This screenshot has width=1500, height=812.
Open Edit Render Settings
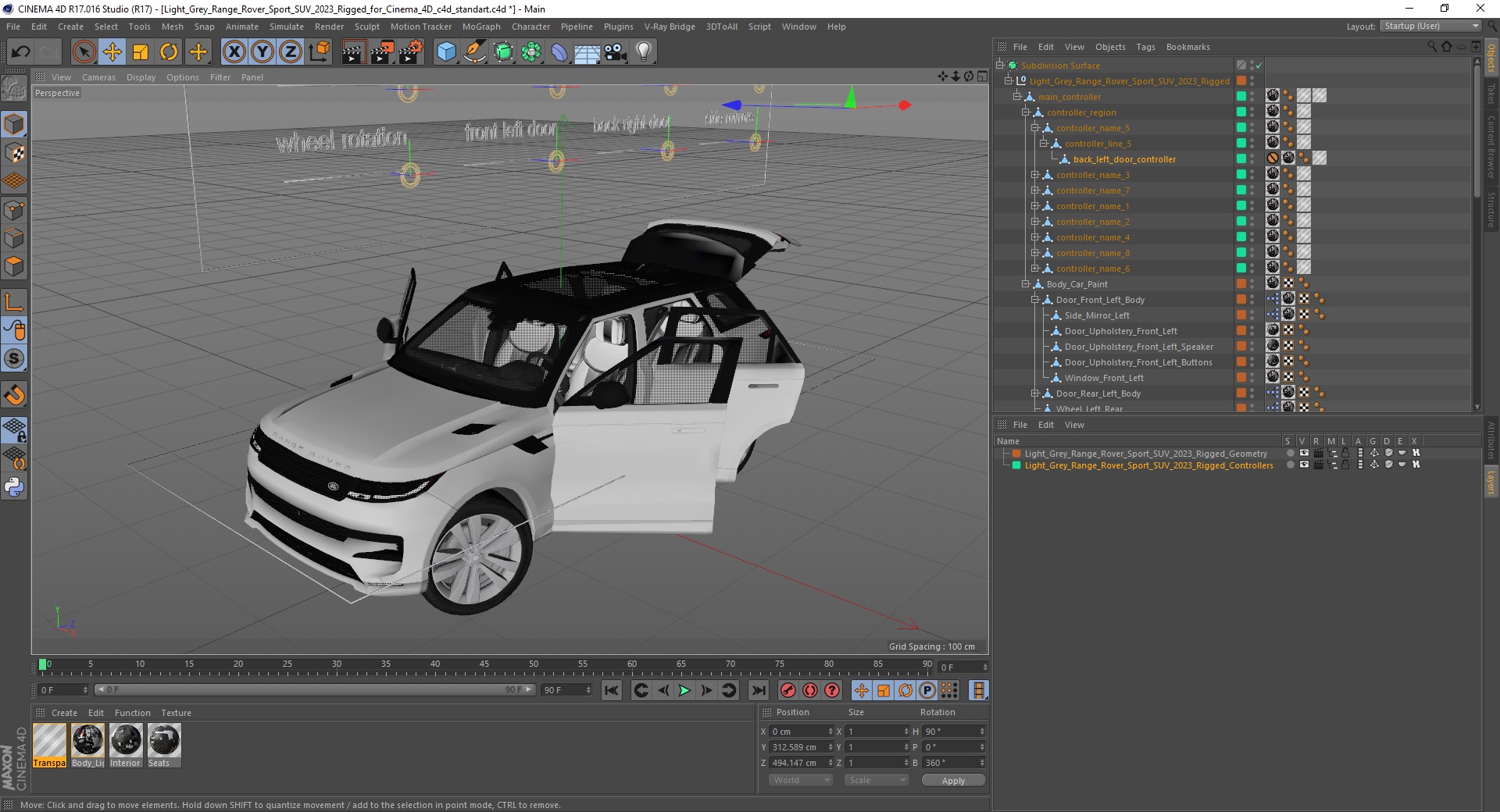tap(411, 52)
